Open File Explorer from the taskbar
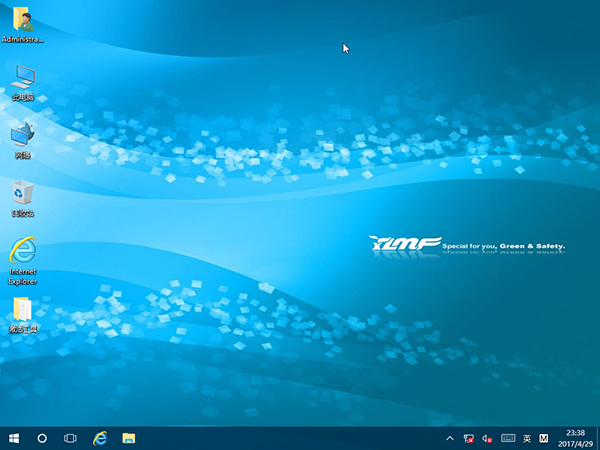The height and width of the screenshot is (450, 600). (x=129, y=438)
